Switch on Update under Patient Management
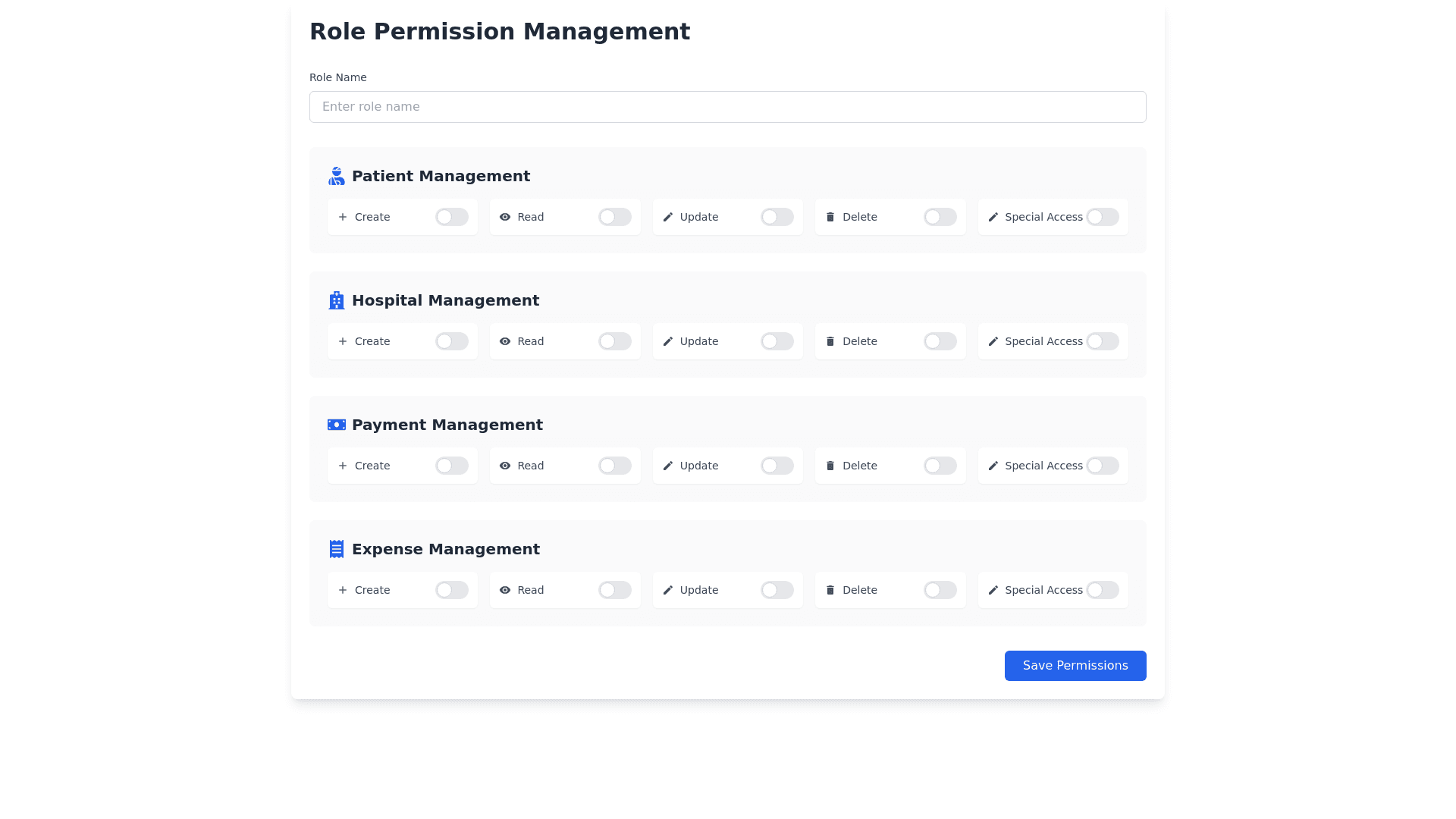The height and width of the screenshot is (819, 1456). [x=777, y=217]
